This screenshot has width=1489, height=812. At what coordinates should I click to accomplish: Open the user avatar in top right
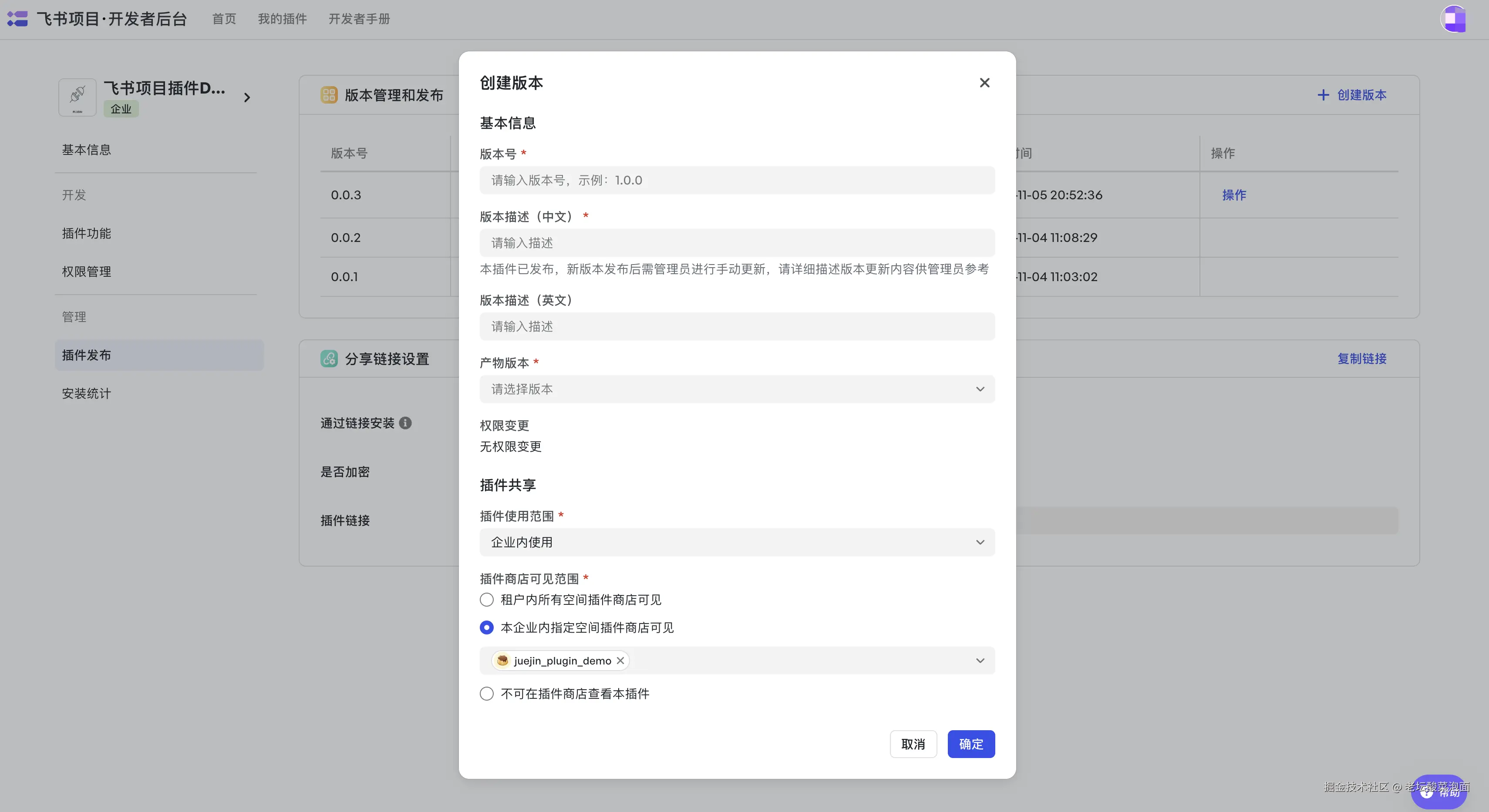coord(1453,18)
